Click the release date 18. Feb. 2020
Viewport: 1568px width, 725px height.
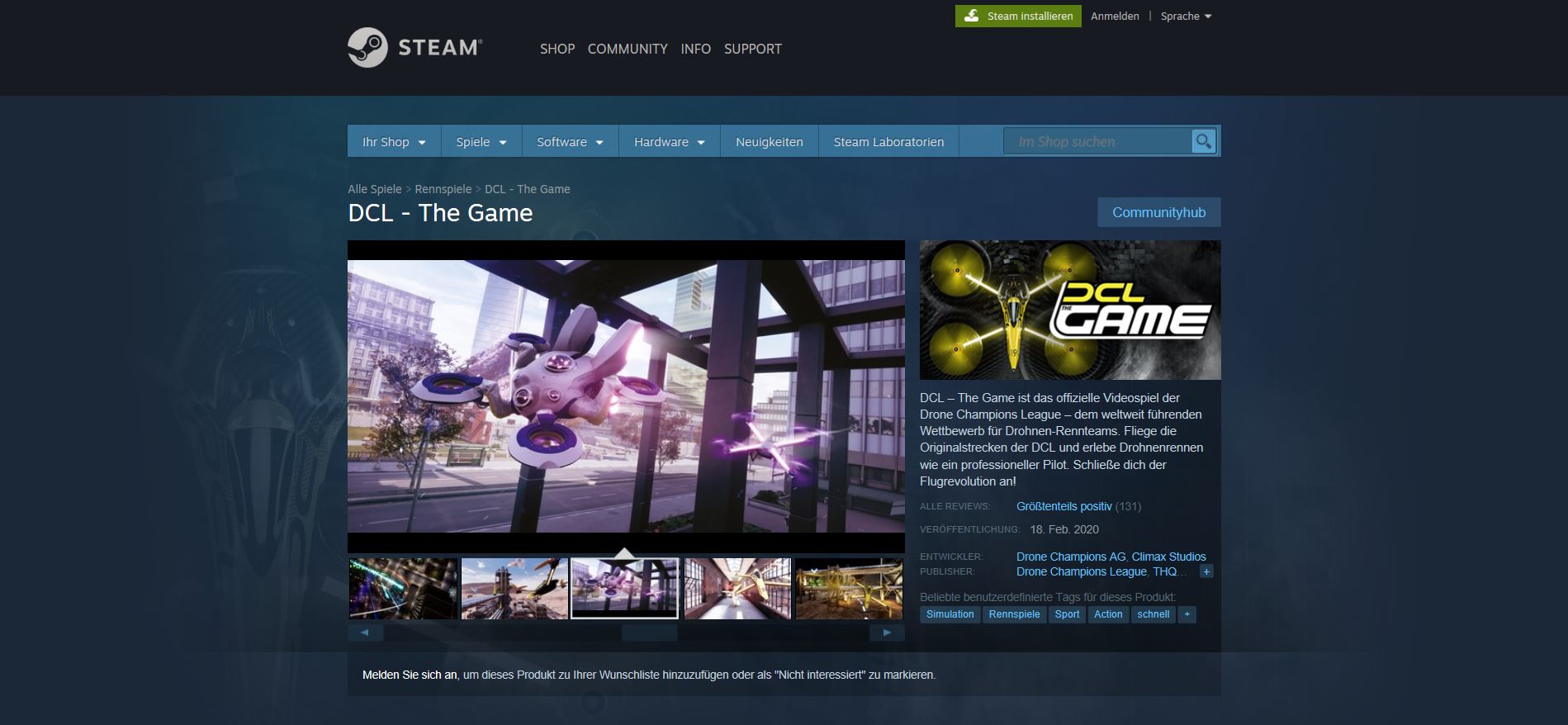point(1064,529)
